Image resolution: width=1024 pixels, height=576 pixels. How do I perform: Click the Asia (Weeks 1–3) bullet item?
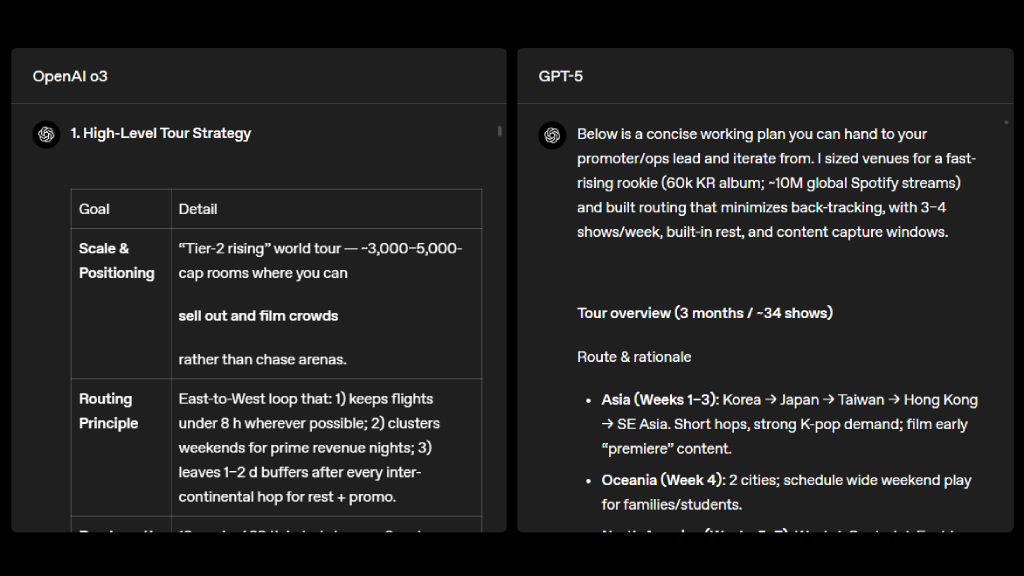789,424
